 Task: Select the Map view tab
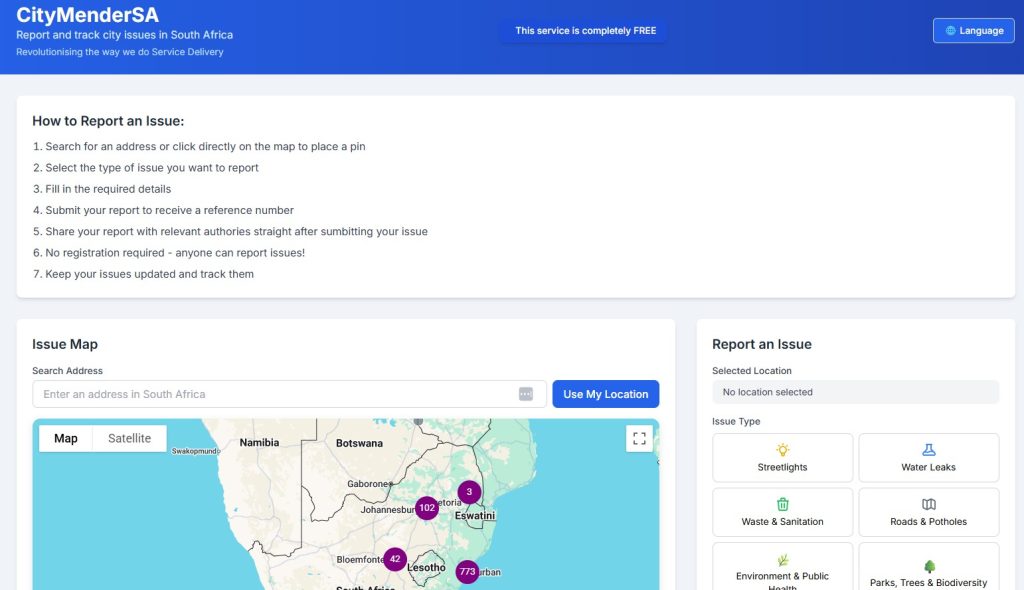tap(66, 438)
